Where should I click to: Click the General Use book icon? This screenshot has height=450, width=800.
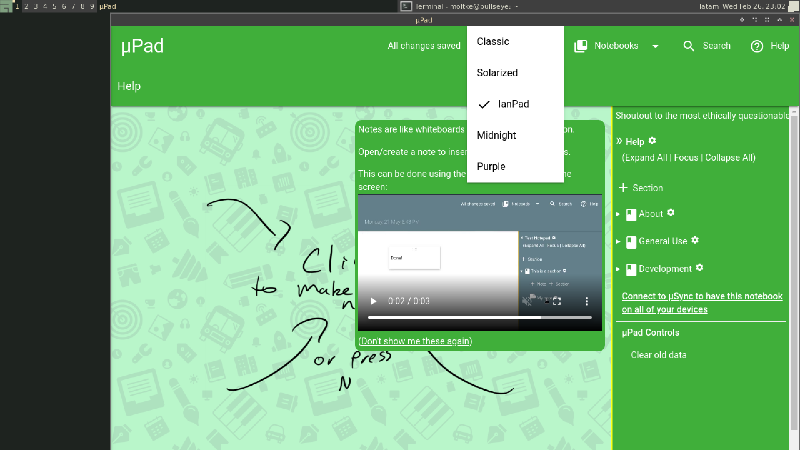coord(631,242)
